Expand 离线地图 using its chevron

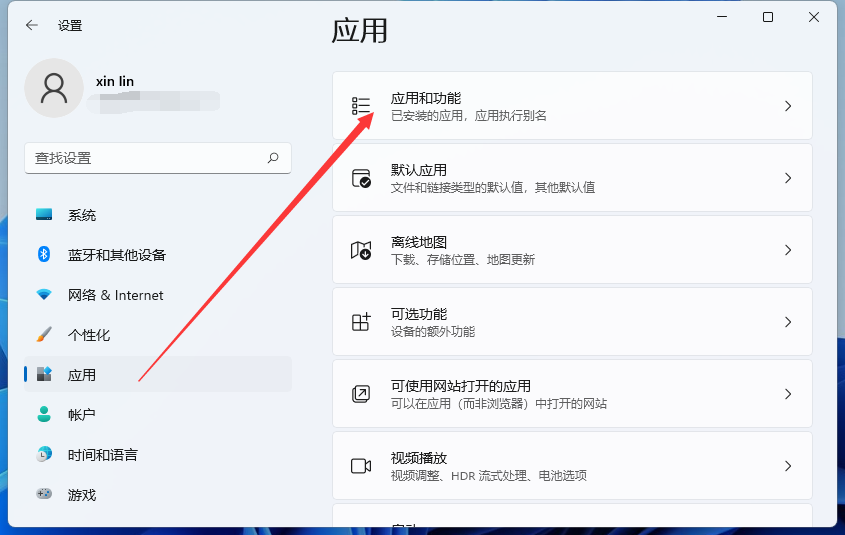click(x=788, y=250)
